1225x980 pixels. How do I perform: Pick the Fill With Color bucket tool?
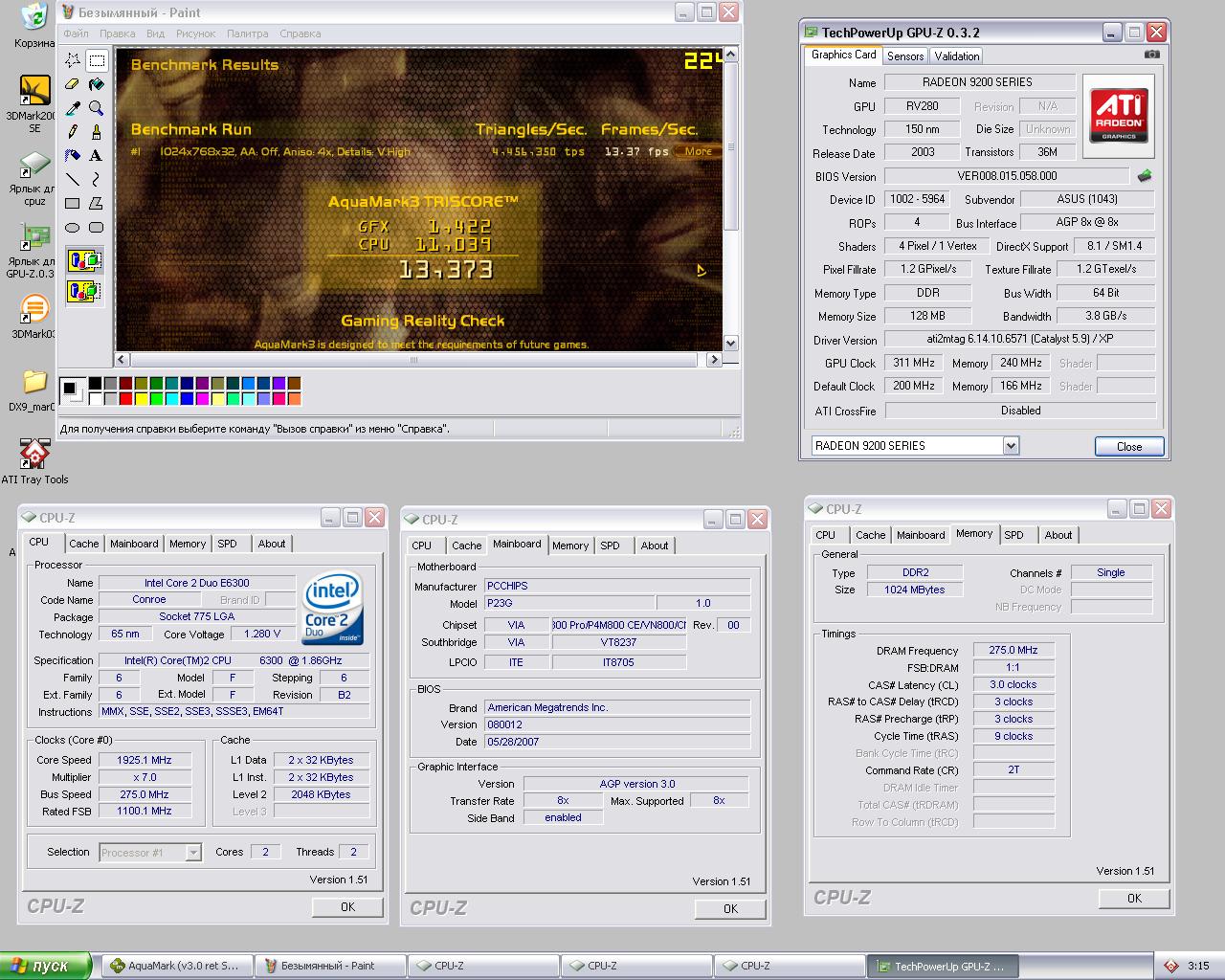(97, 84)
